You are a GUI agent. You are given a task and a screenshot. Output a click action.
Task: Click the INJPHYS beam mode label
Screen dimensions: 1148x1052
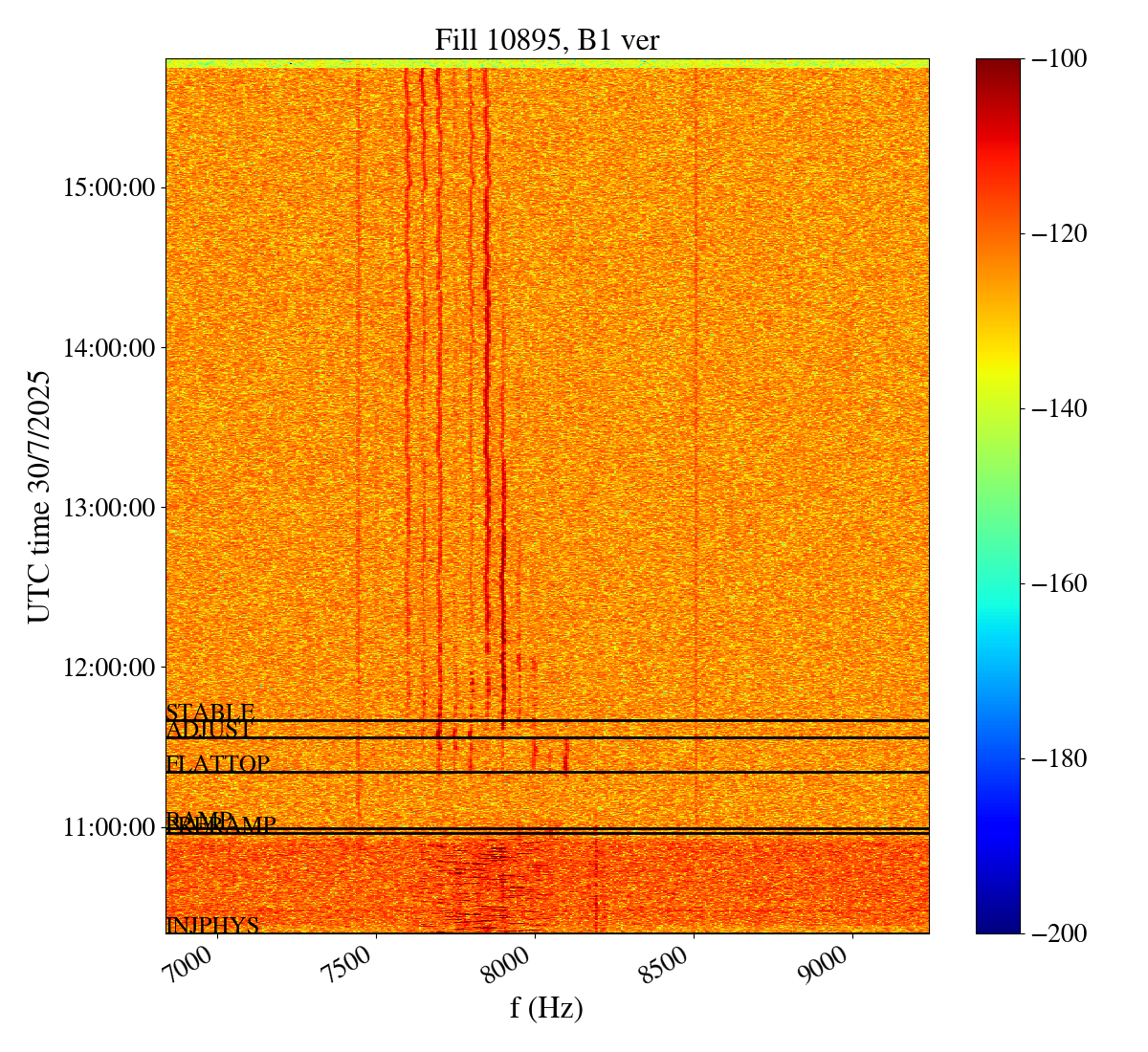[212, 925]
